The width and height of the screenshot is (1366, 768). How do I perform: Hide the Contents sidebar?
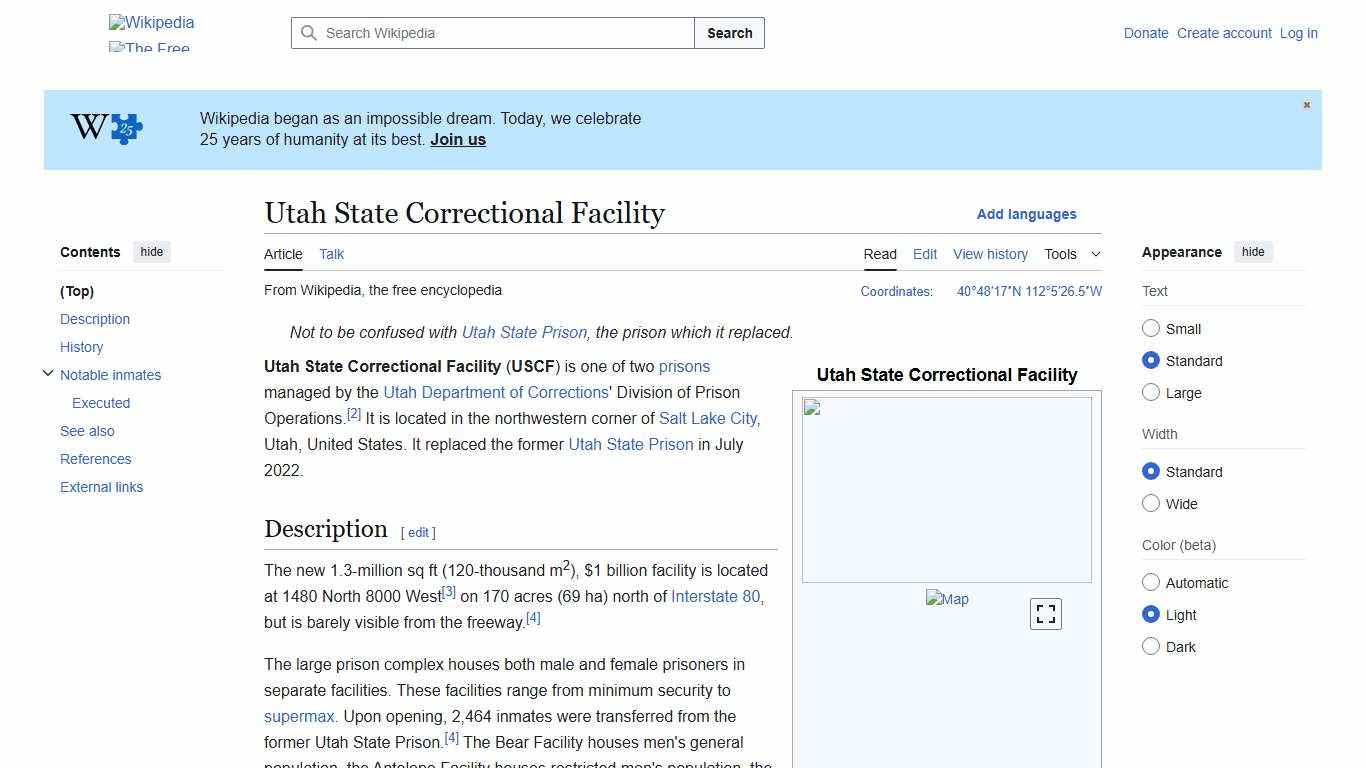151,252
